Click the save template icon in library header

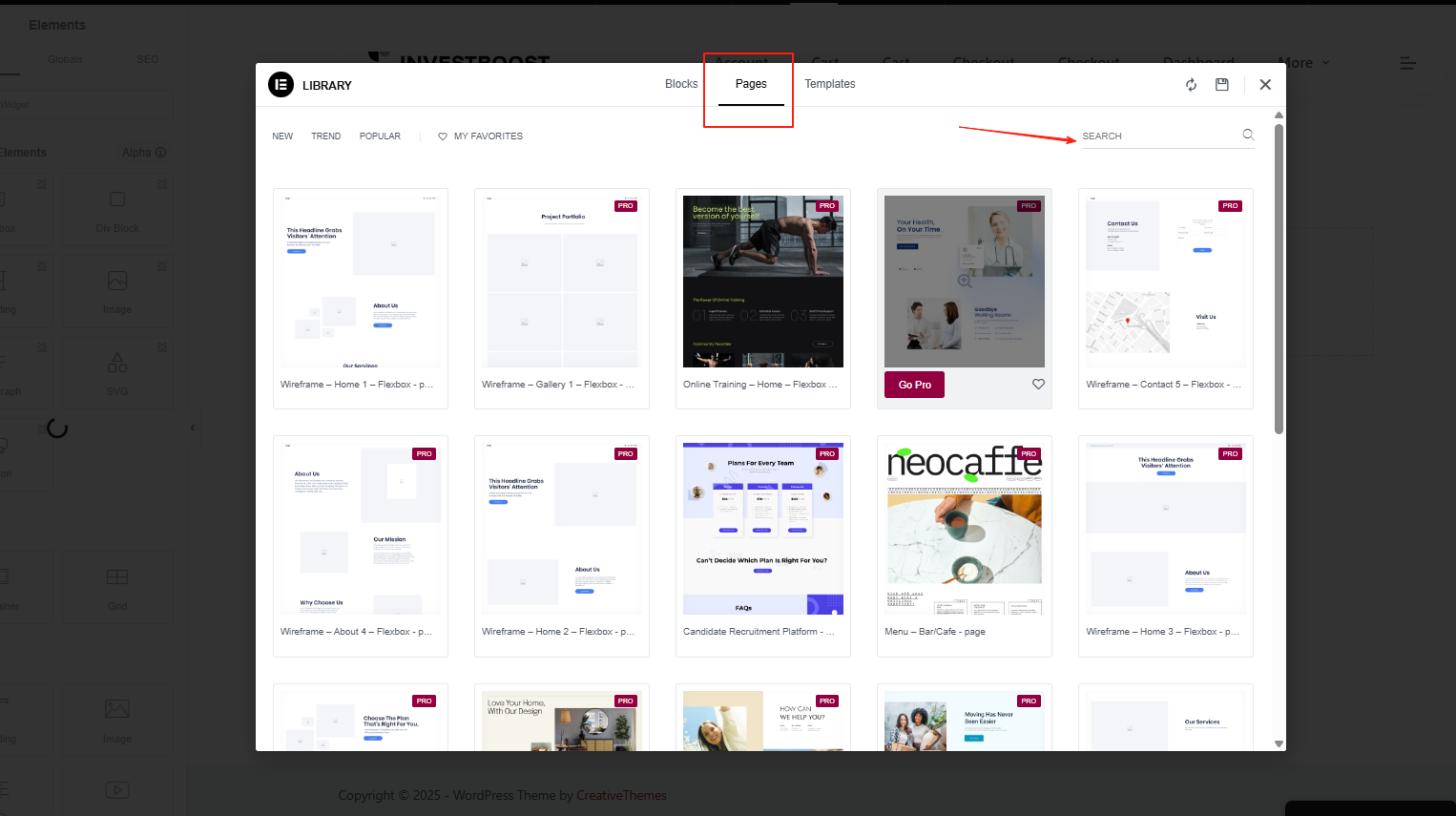1222,84
